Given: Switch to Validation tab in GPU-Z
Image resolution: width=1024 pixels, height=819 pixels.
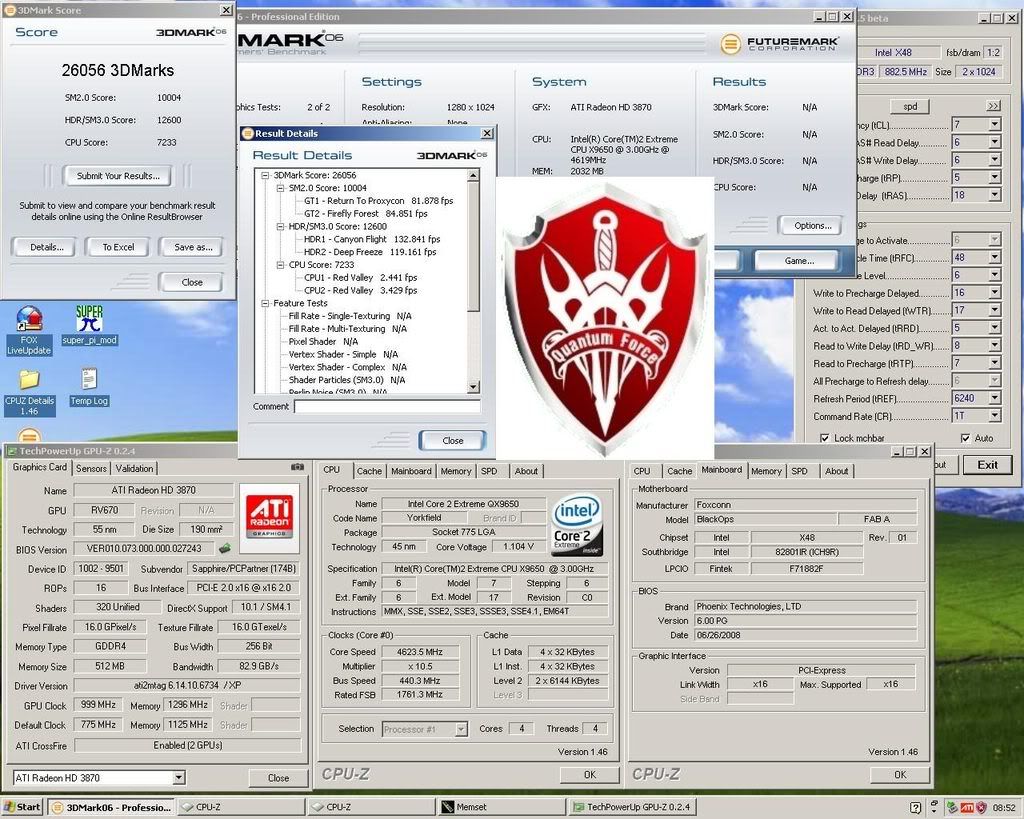Looking at the screenshot, I should point(134,468).
